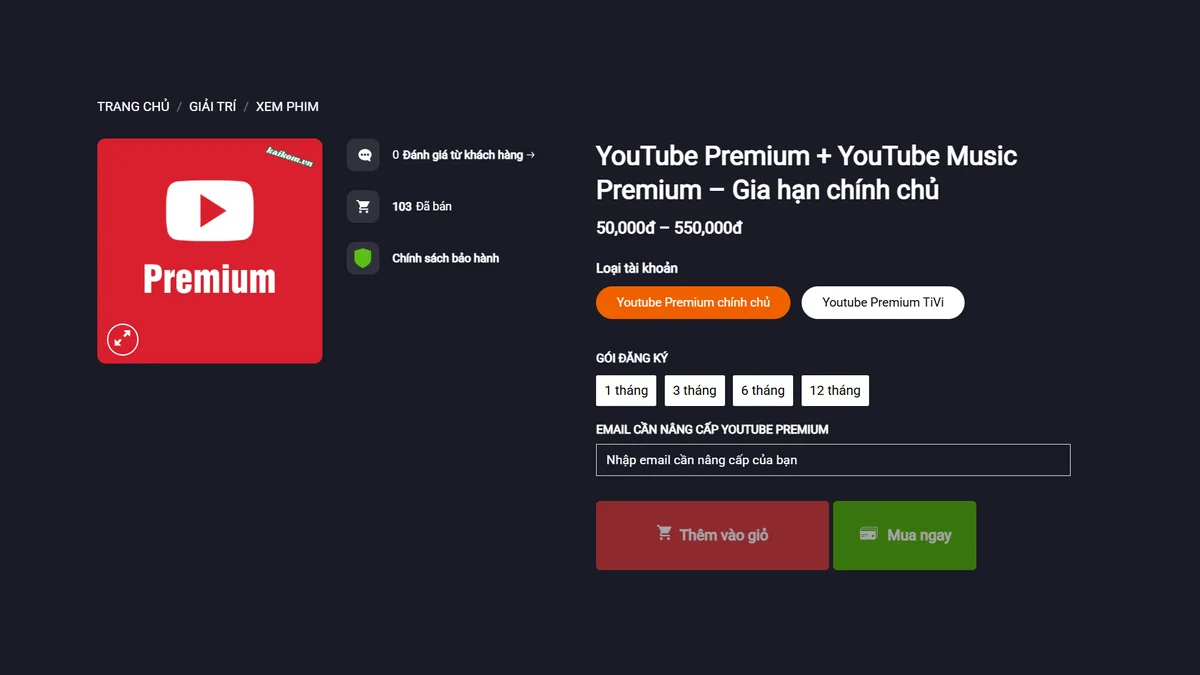Click the customer reviews chat bubble icon

click(x=363, y=155)
